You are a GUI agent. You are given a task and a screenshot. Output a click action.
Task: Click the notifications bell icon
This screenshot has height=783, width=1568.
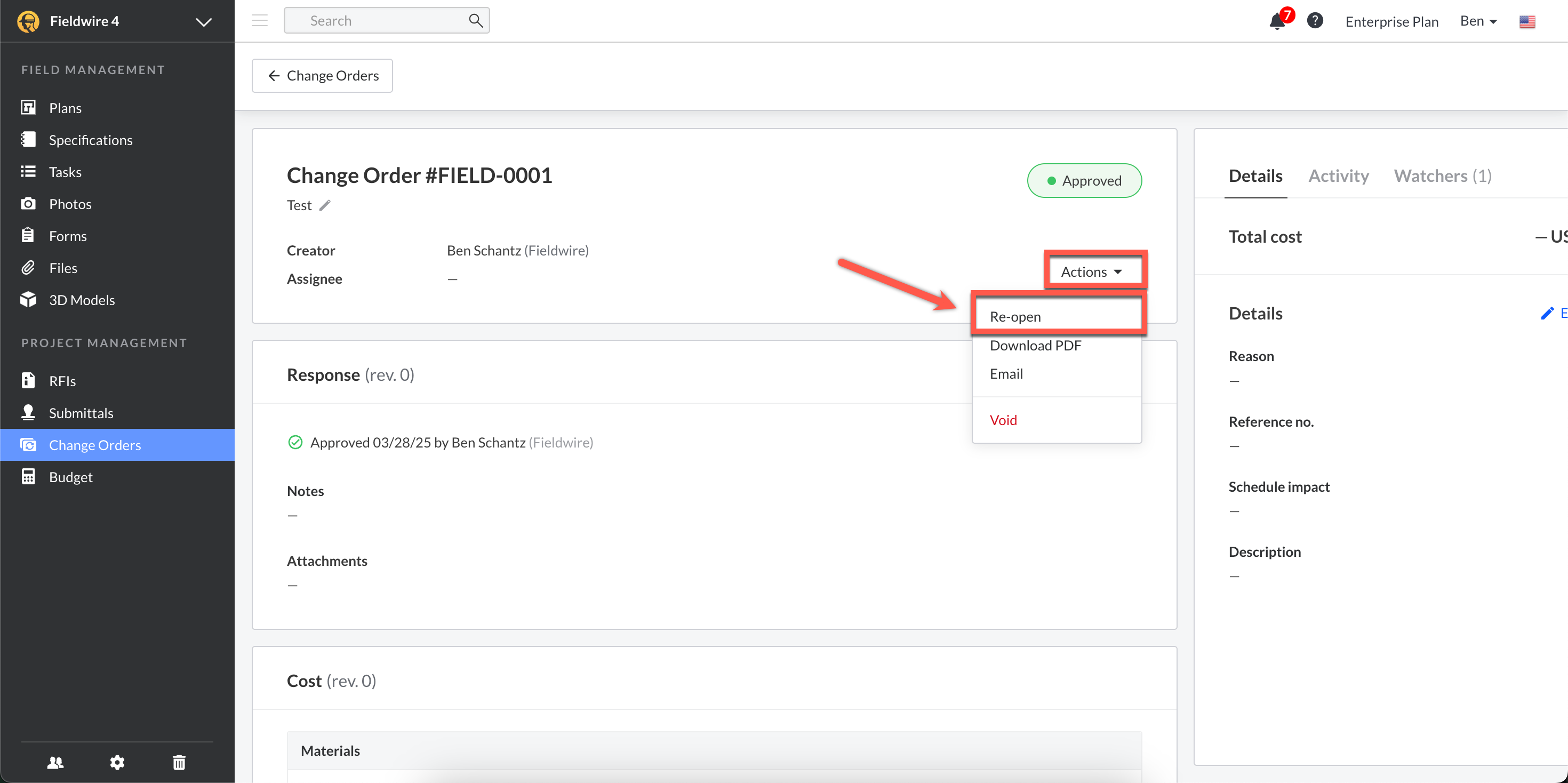click(x=1276, y=21)
